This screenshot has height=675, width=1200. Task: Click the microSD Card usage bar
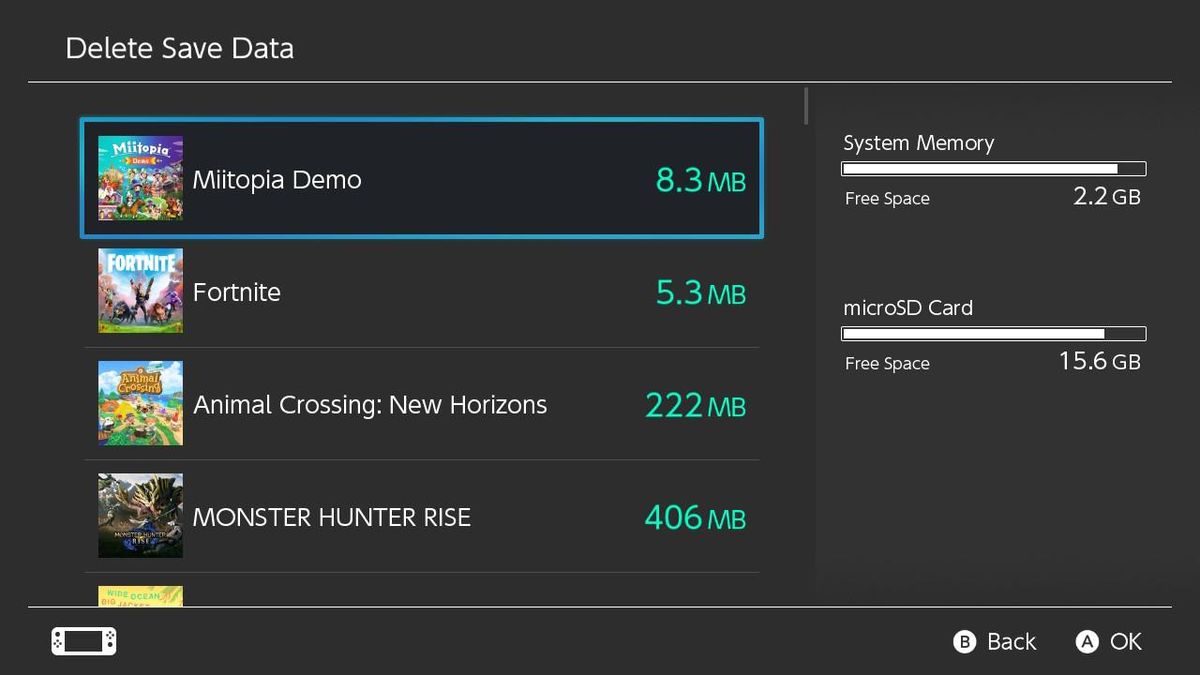[x=994, y=333]
